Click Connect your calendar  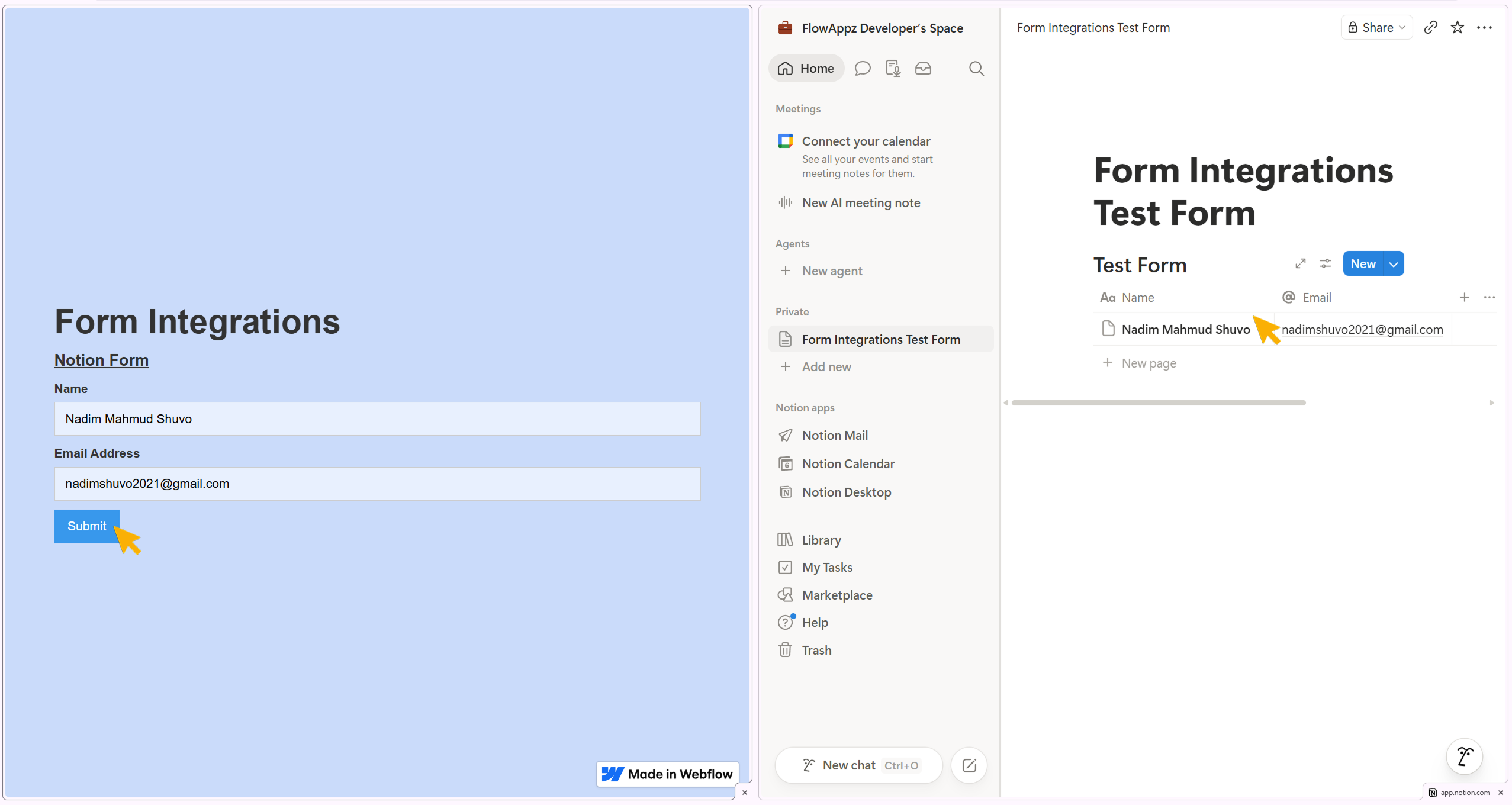[x=866, y=141]
